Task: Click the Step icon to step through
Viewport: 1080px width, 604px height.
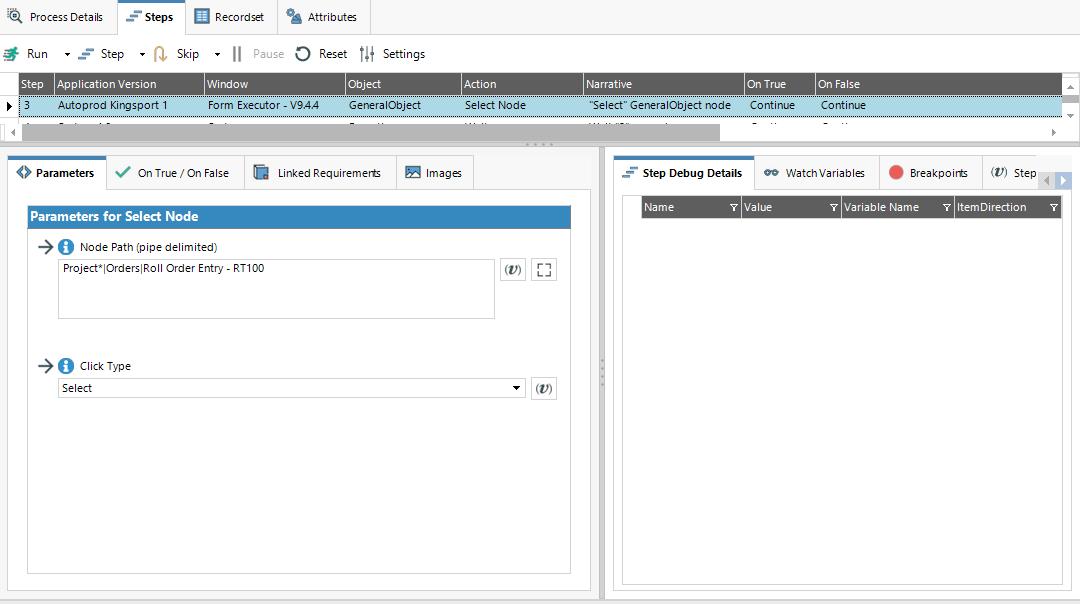Action: click(86, 53)
